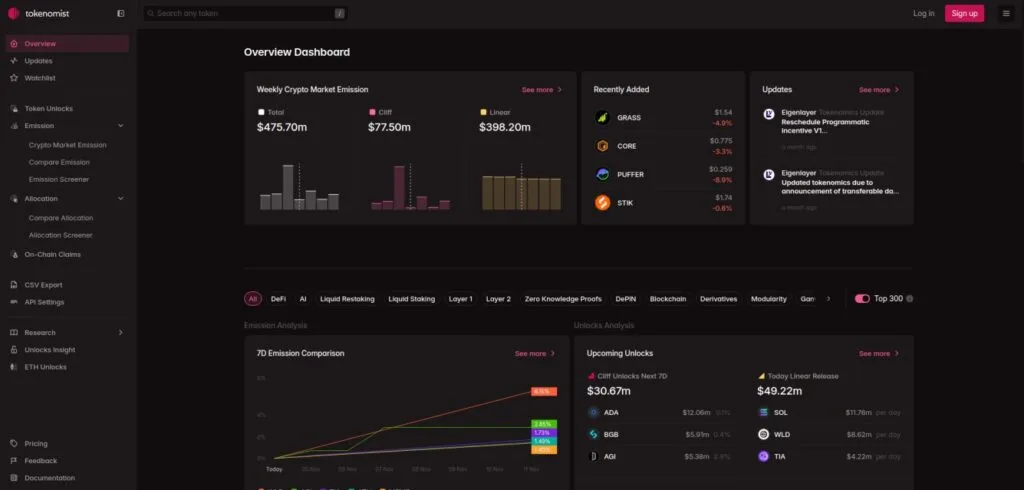The height and width of the screenshot is (490, 1024).
Task: Open Crypto Market Emission in sidebar
Action: coord(67,145)
